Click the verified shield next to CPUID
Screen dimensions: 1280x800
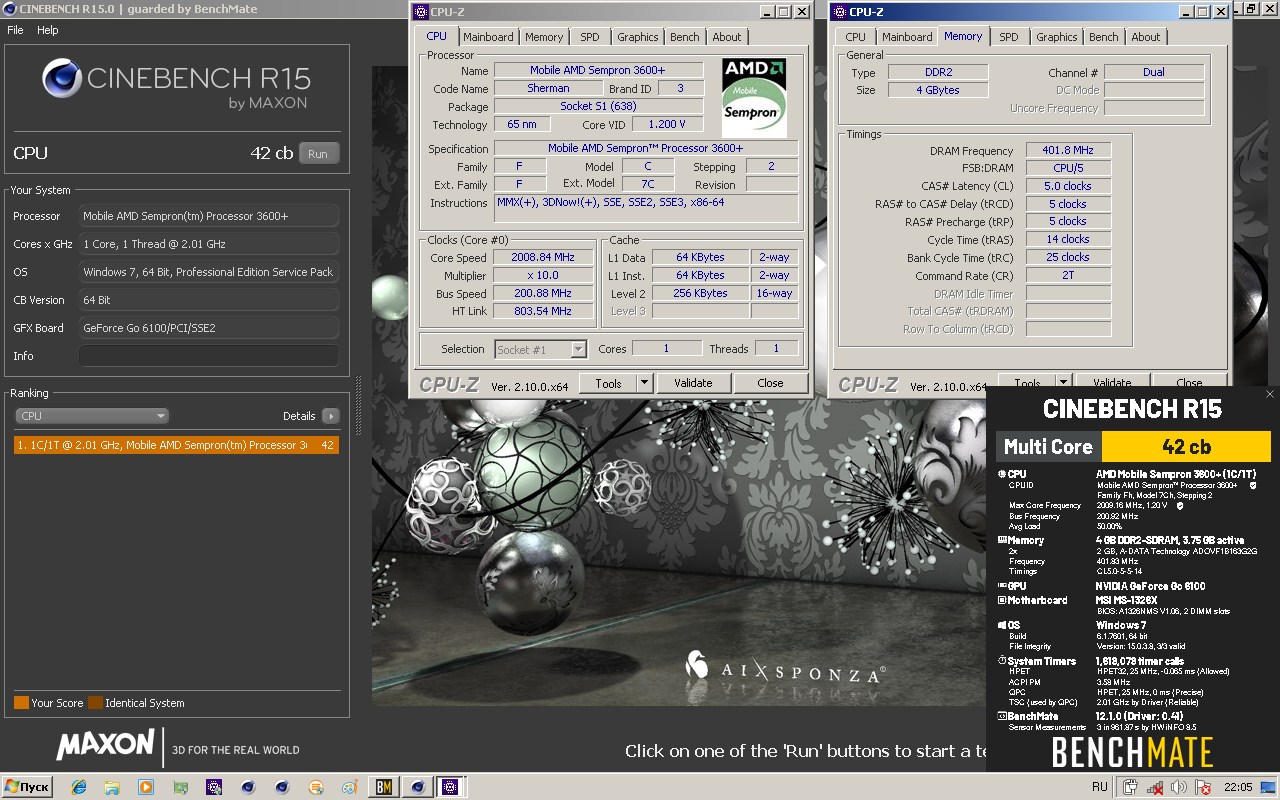tap(1252, 485)
